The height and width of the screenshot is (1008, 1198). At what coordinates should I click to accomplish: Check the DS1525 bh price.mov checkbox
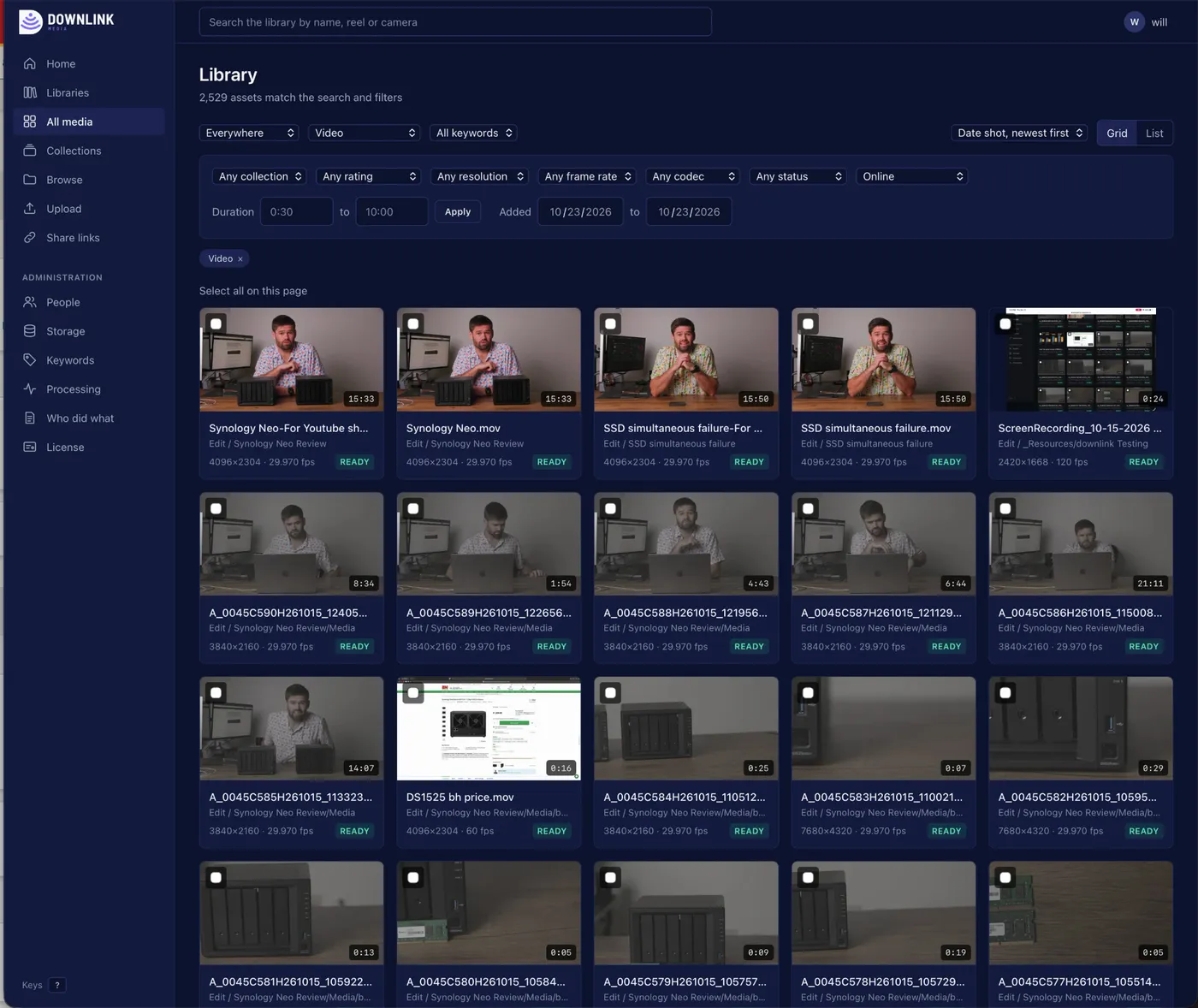coord(413,693)
